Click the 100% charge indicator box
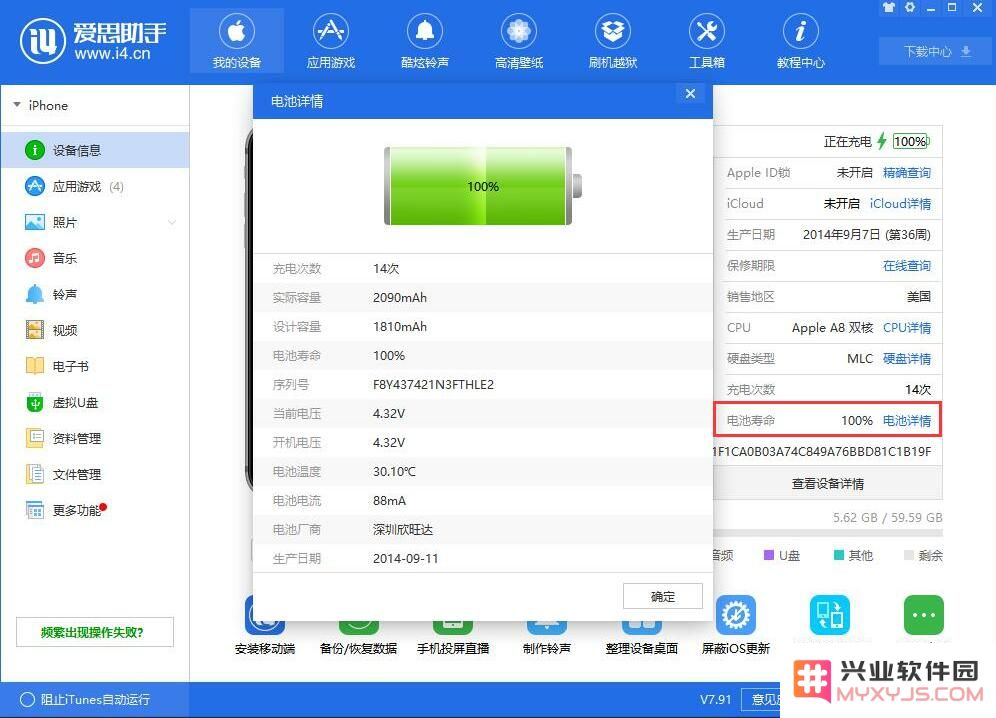This screenshot has height=718, width=996. pos(911,141)
